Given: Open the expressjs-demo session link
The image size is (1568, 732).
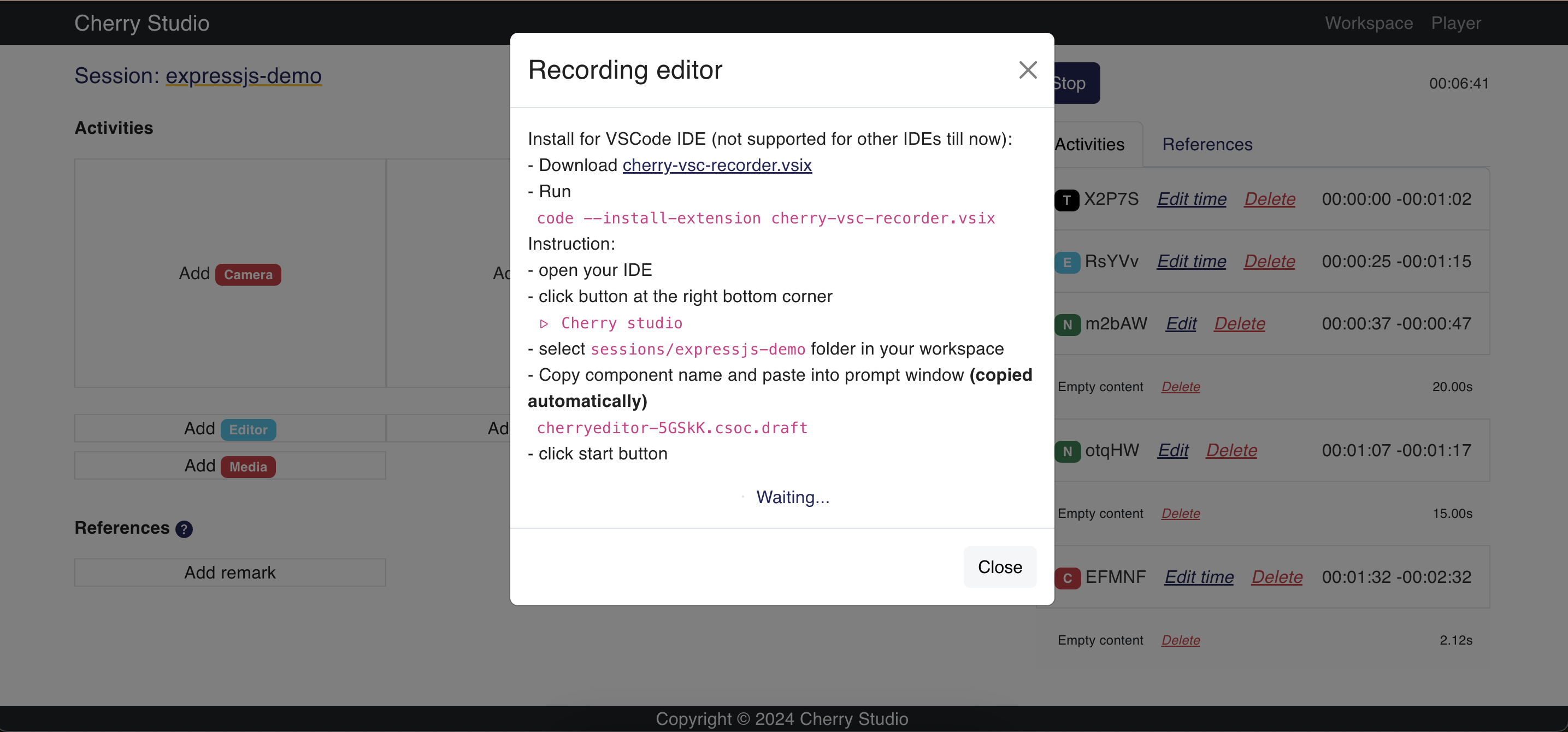Looking at the screenshot, I should coord(244,75).
